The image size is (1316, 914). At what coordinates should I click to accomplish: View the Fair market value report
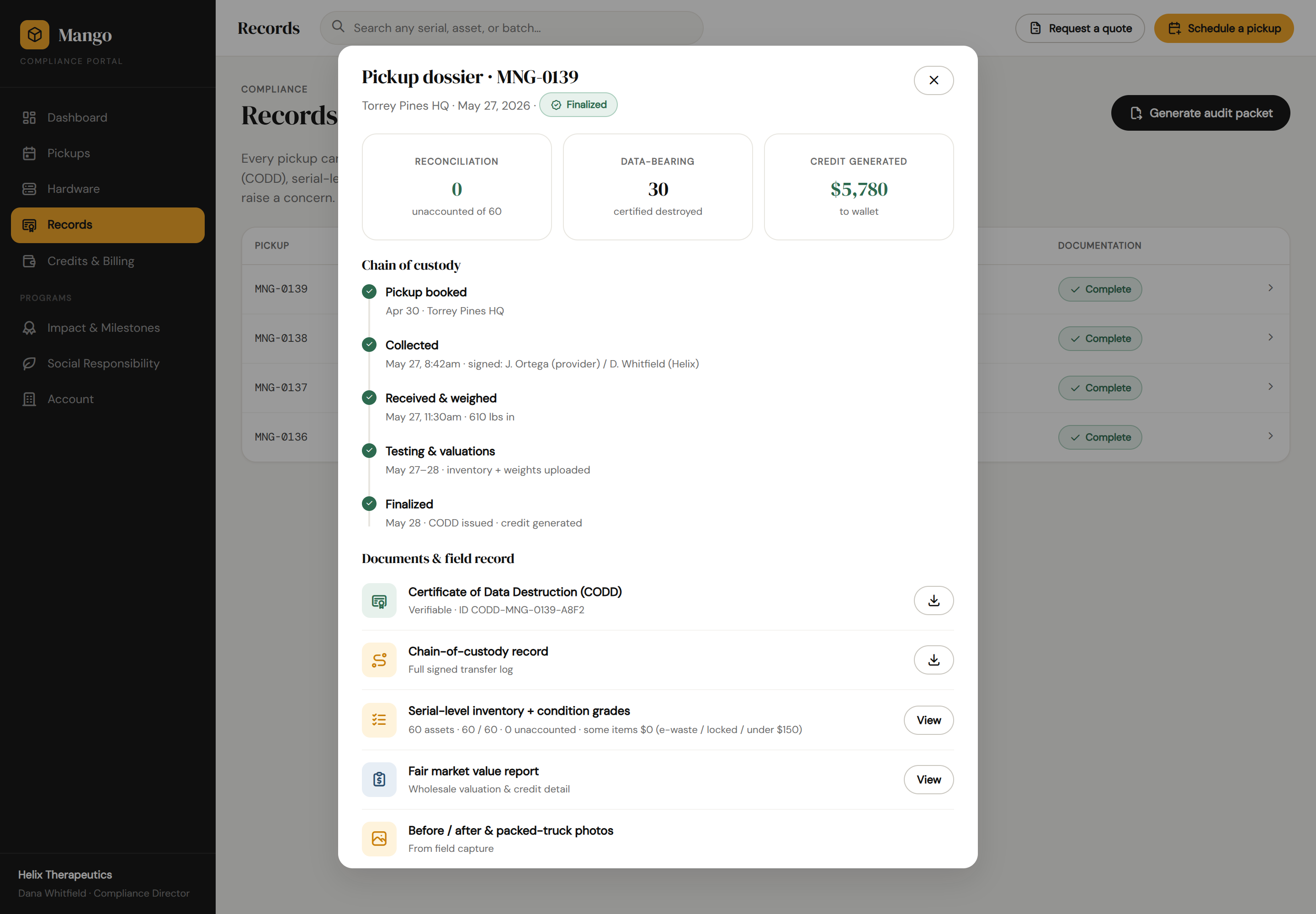click(929, 780)
